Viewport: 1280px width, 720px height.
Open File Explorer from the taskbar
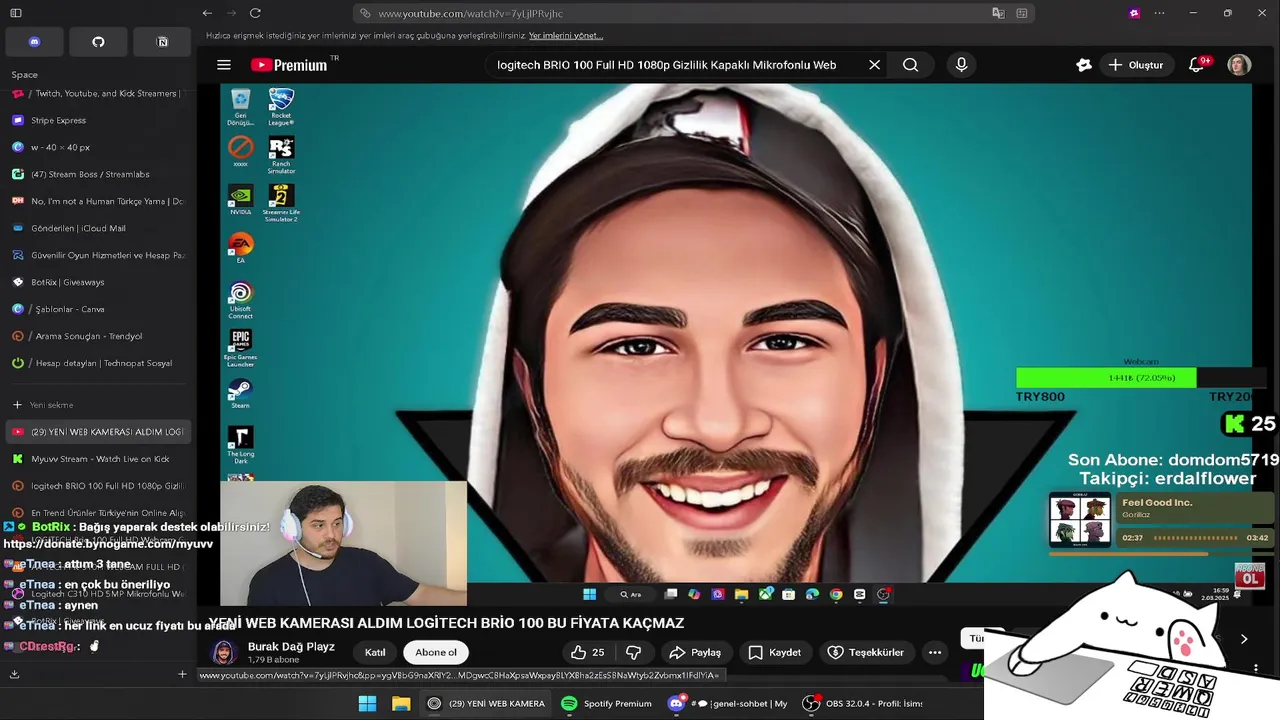[x=401, y=703]
